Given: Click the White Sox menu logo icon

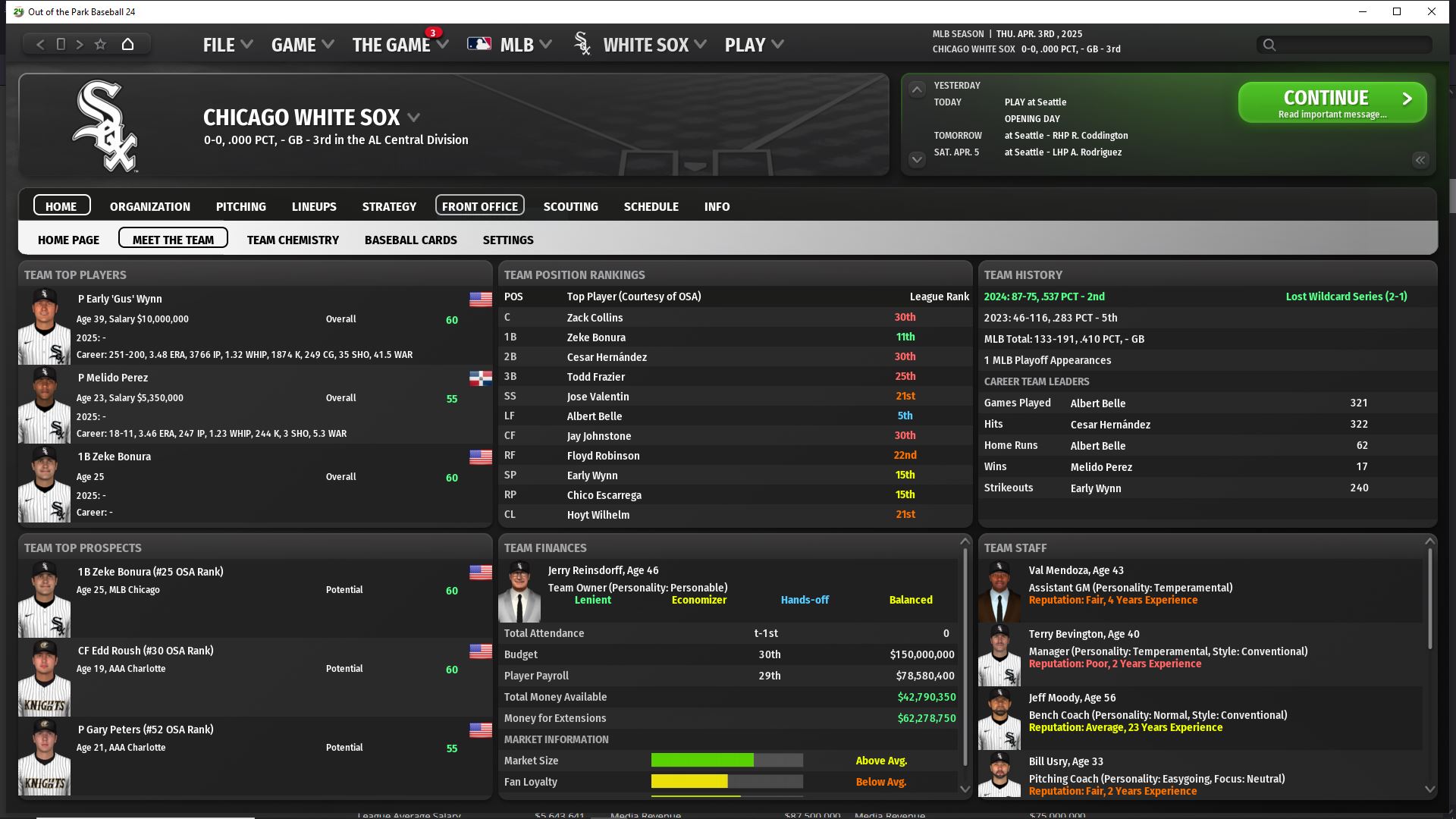Looking at the screenshot, I should (582, 44).
